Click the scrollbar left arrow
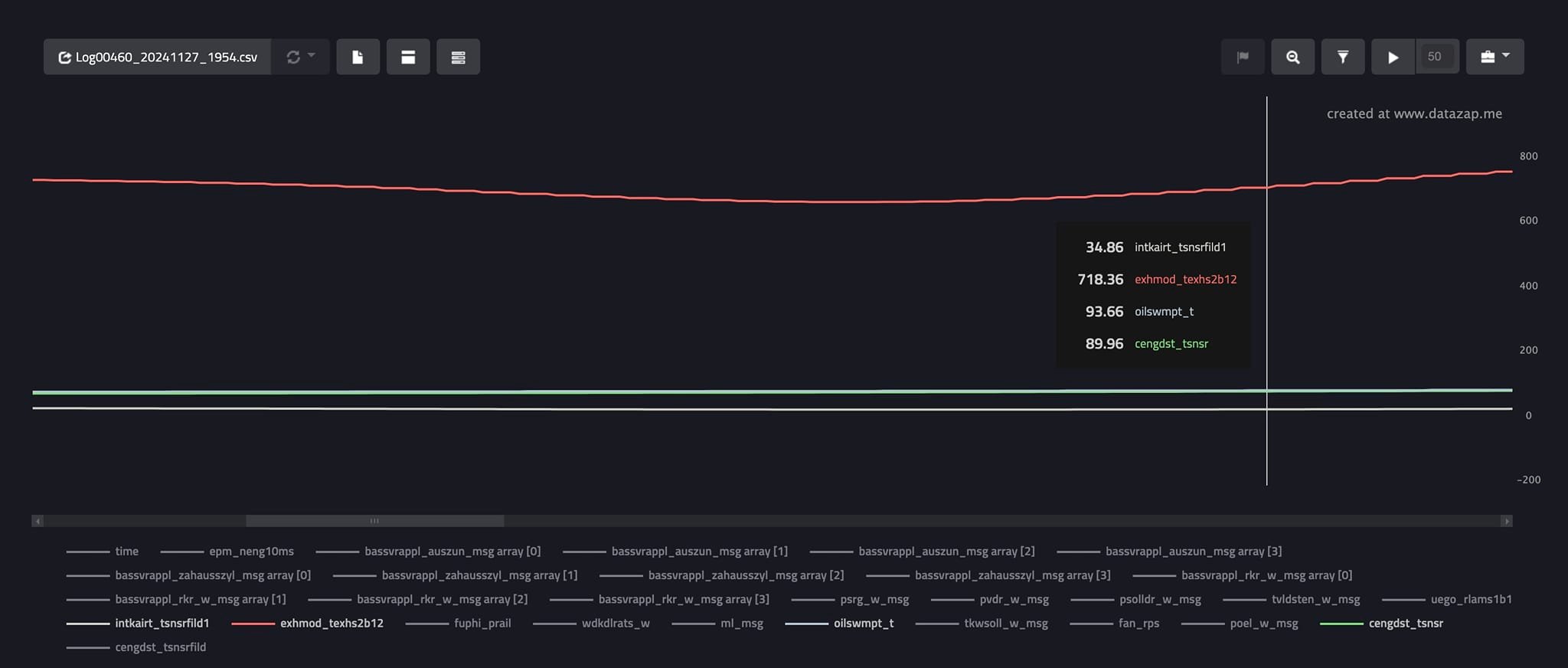 pyautogui.click(x=38, y=521)
